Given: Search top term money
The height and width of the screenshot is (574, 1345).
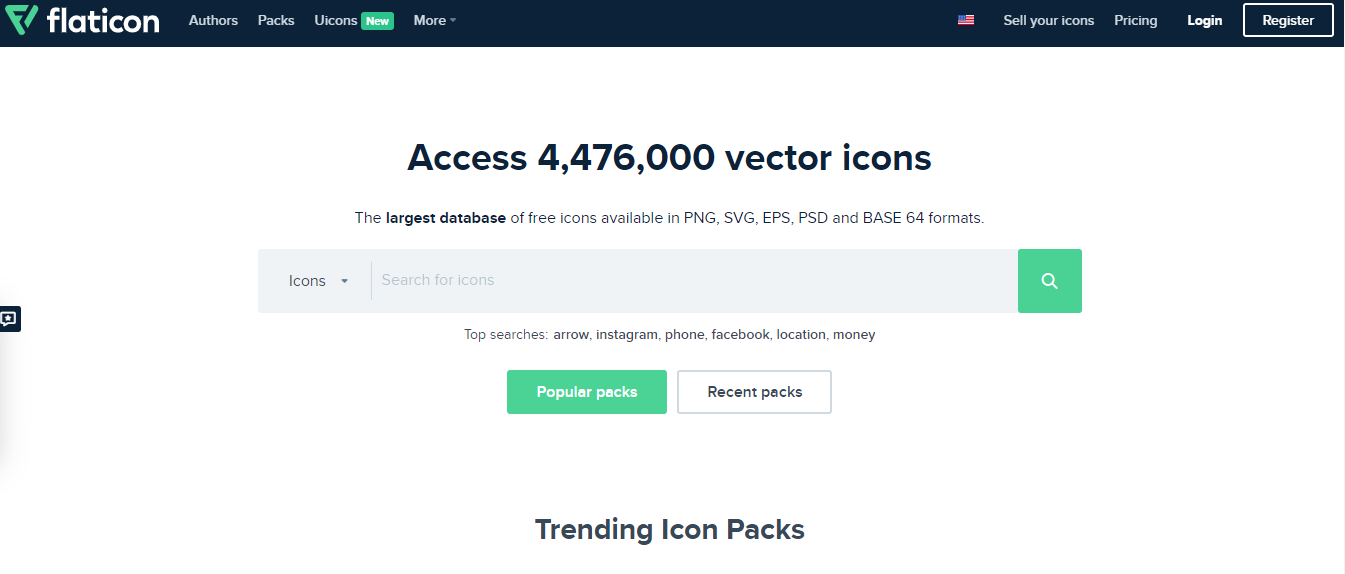Looking at the screenshot, I should (x=854, y=335).
